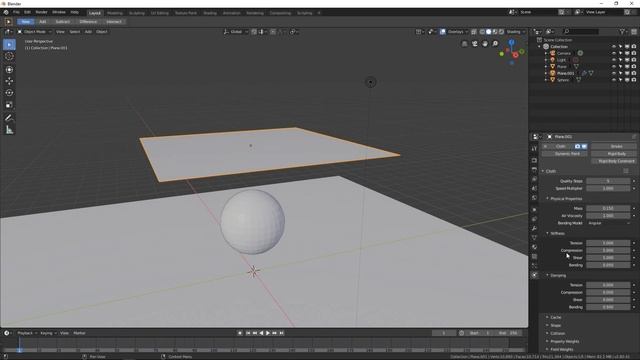Click the Blender logo menu icon

(6, 12)
